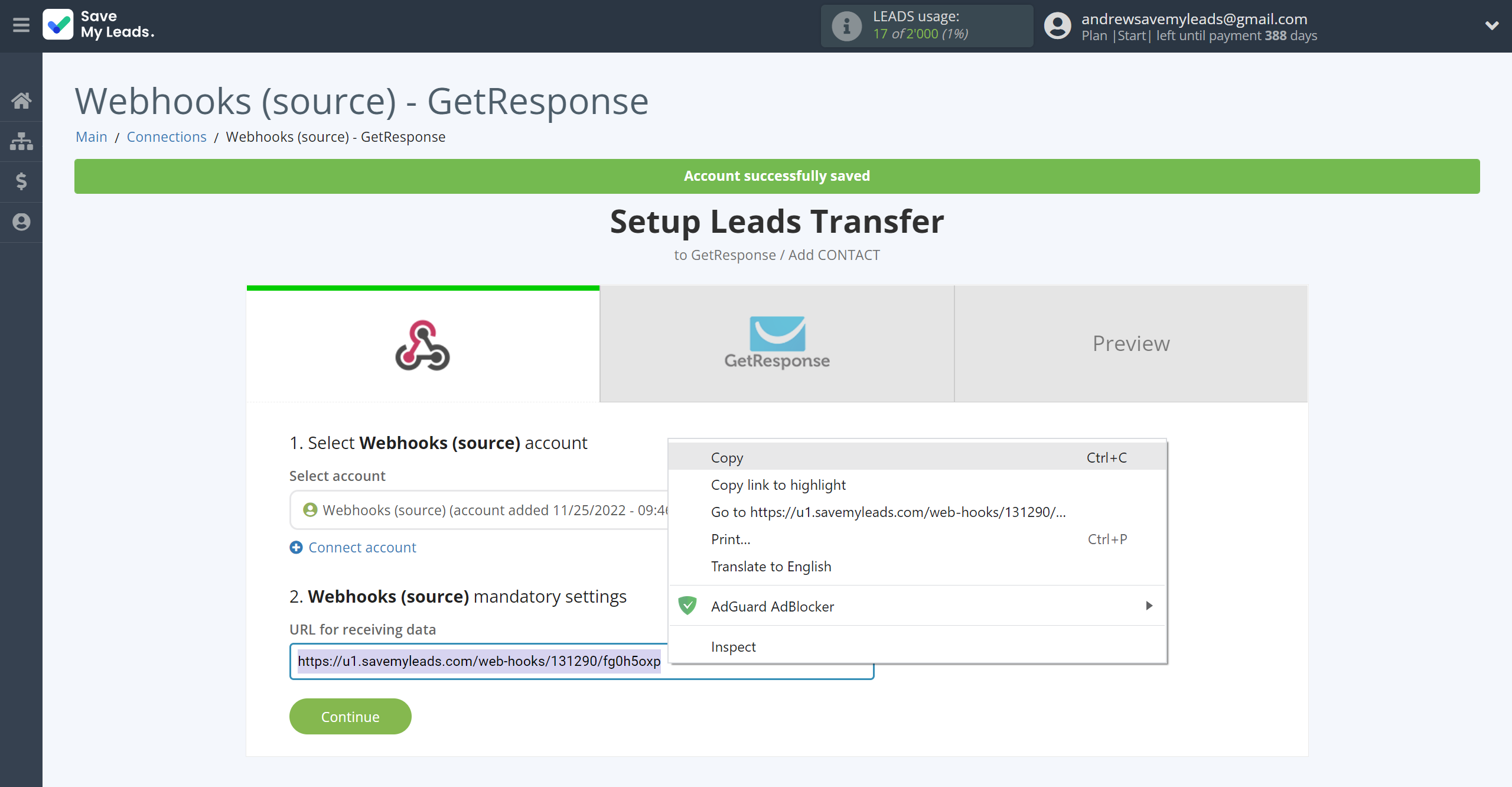
Task: Go to Main breadcrumb
Action: coord(92,136)
